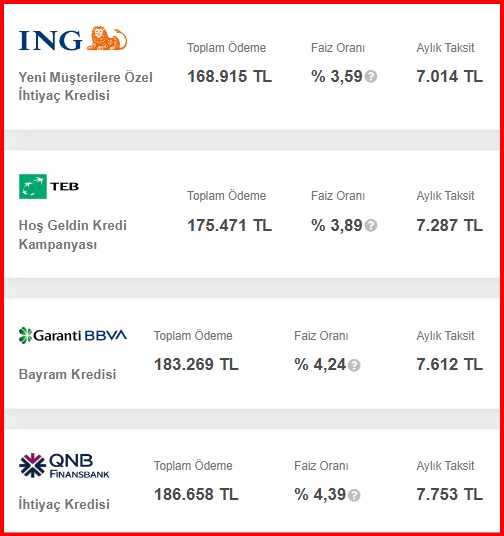Click the ING bank lion logo
Viewport: 504px width, 536px height.
click(73, 39)
